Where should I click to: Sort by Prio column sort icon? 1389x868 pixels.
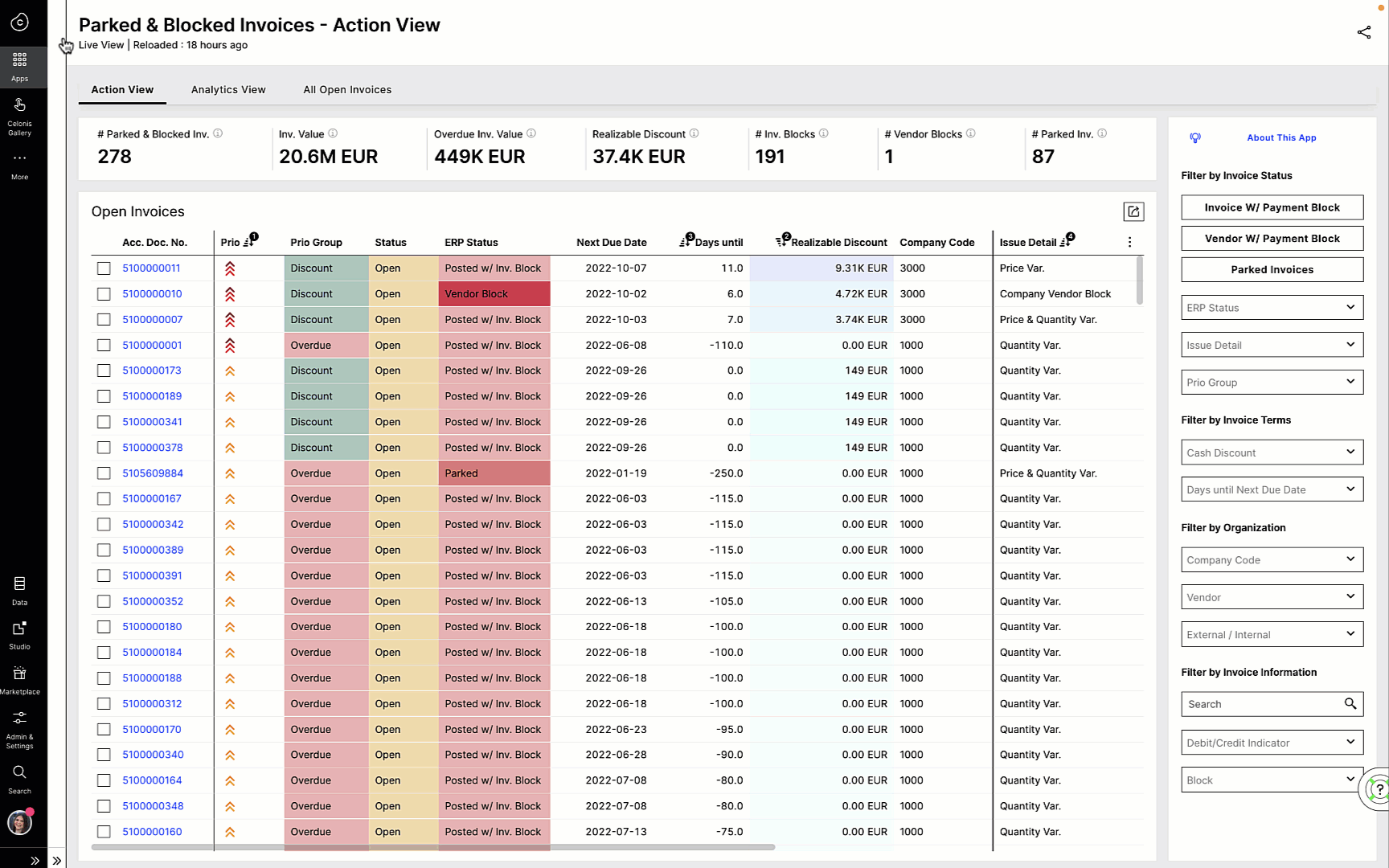tap(249, 242)
